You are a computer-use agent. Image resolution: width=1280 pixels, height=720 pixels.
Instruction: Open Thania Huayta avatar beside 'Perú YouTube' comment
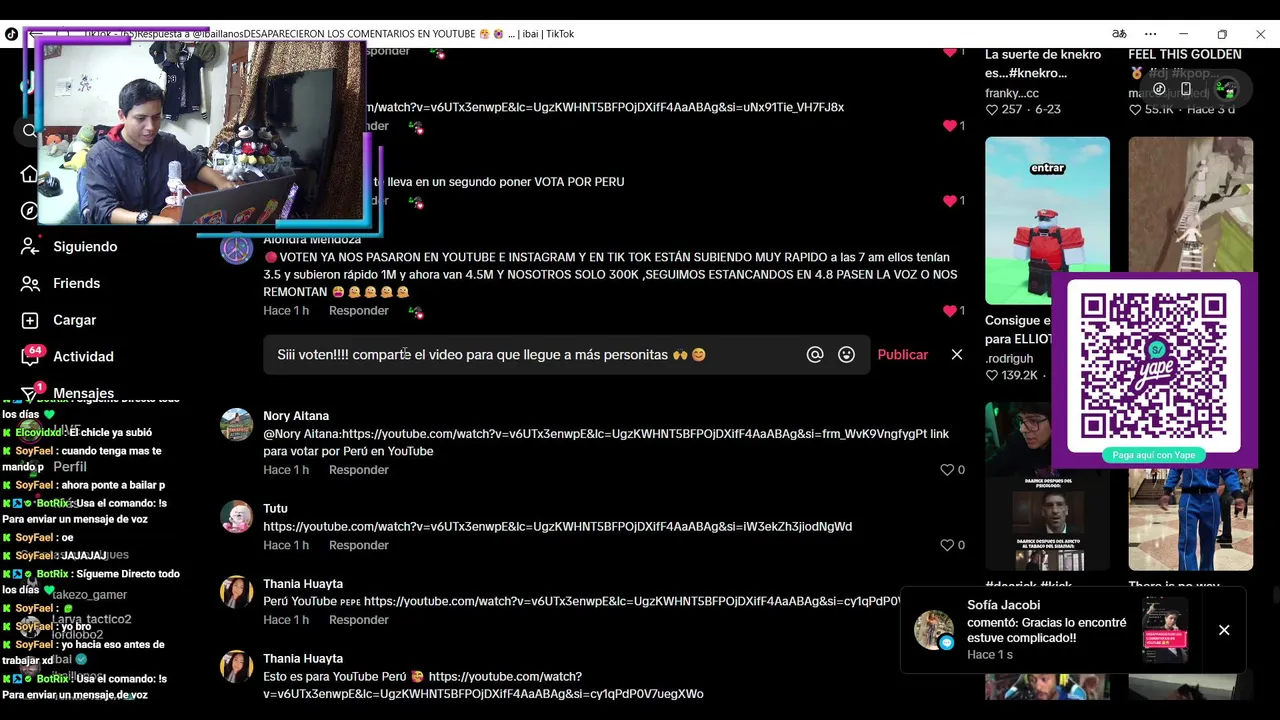coord(237,592)
